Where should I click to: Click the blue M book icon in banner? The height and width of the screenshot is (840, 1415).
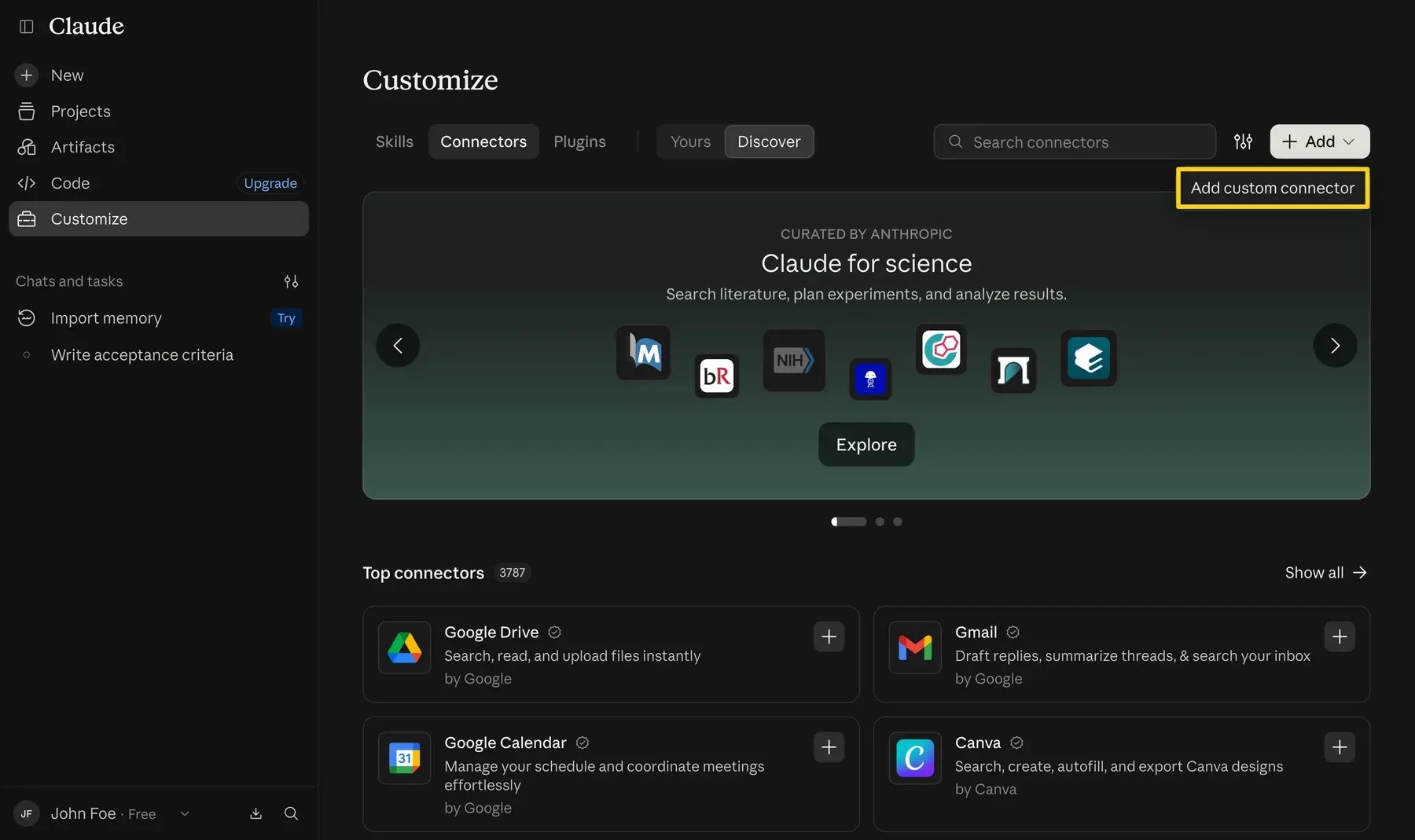click(x=644, y=353)
